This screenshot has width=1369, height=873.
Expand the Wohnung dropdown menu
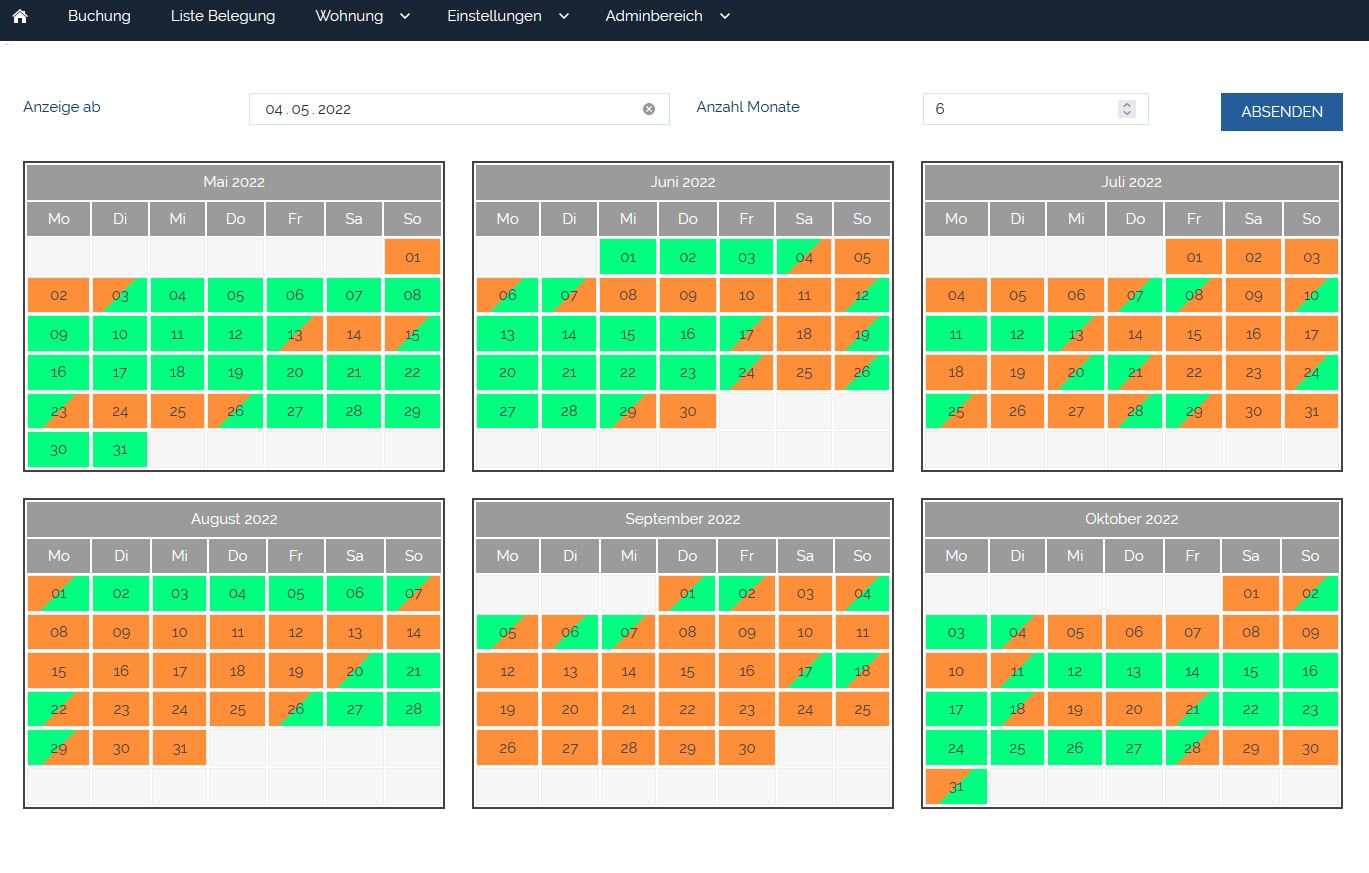362,17
